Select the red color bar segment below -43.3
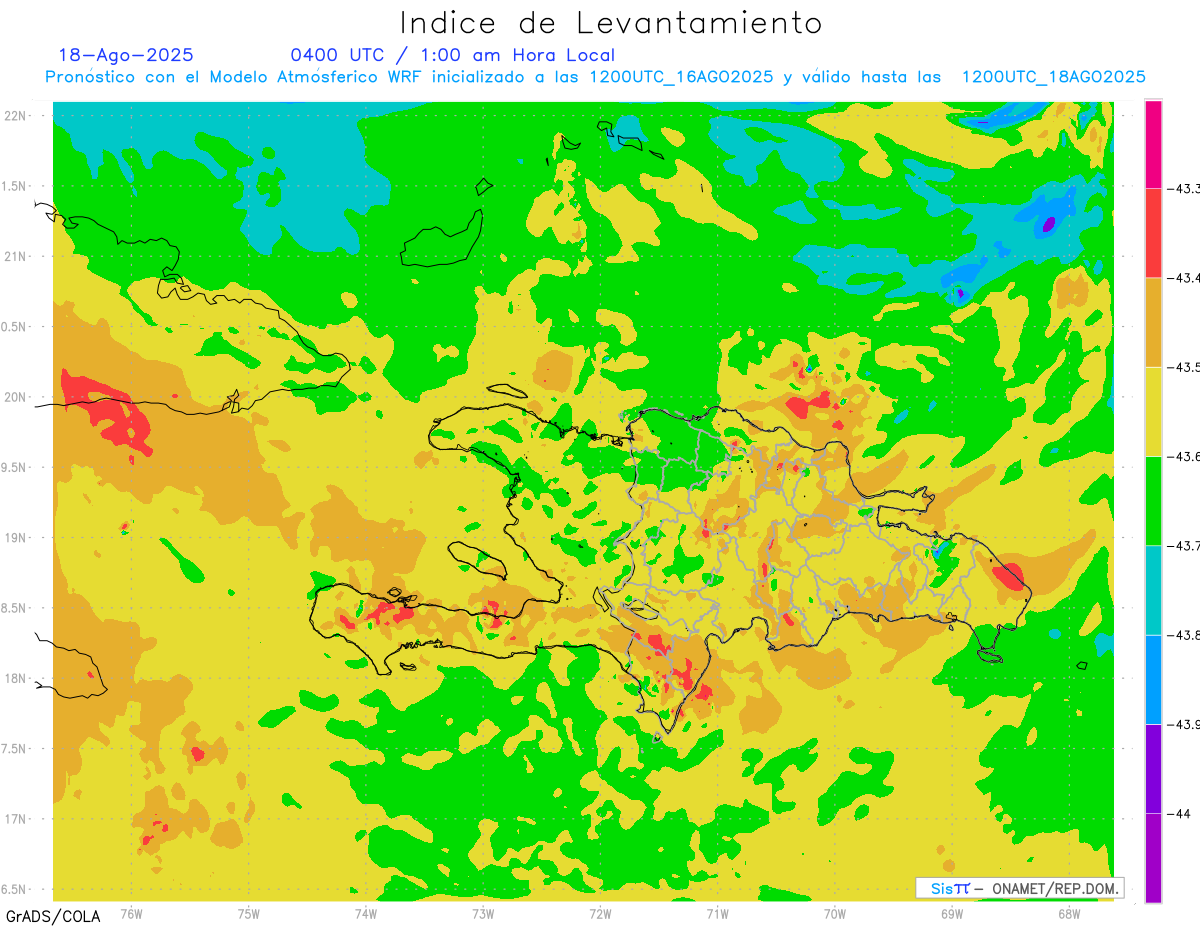1200x927 pixels. (x=1153, y=233)
